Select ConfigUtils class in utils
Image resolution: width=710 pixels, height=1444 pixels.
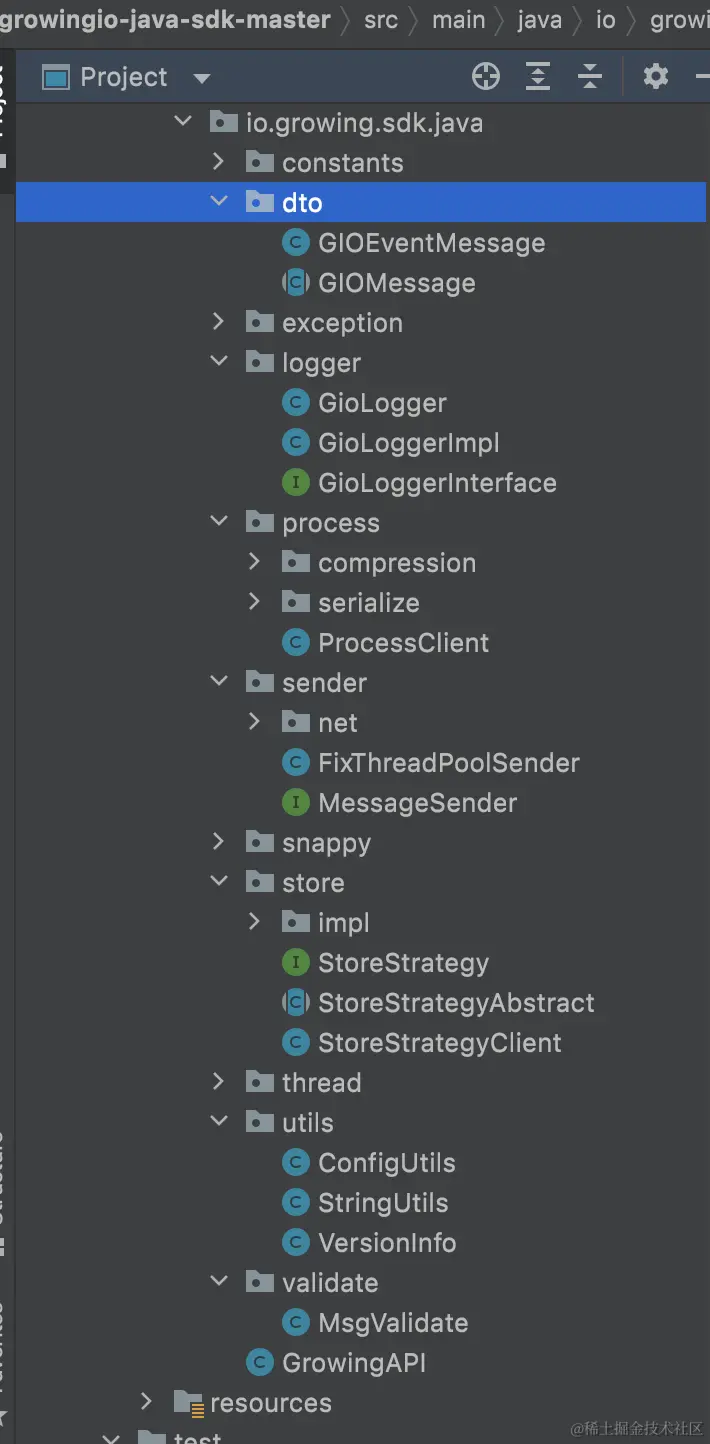(386, 1163)
